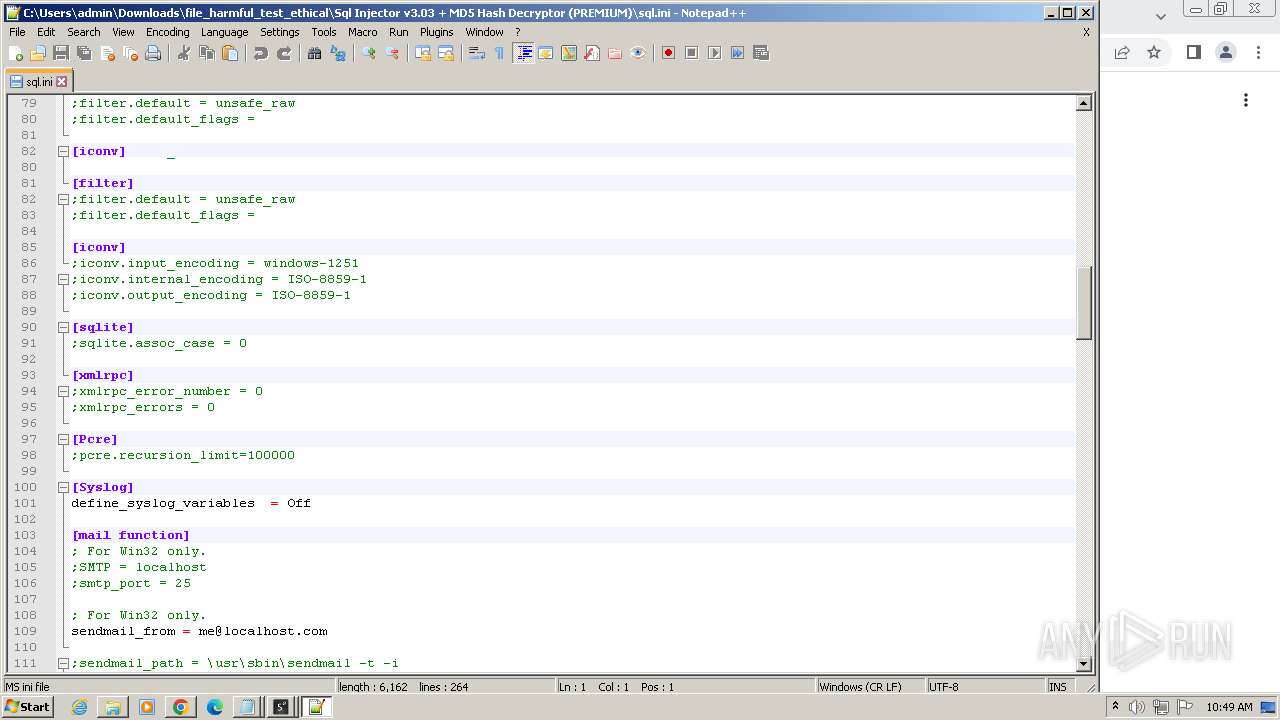
Task: Click the User Defined Language icon
Action: point(546,53)
